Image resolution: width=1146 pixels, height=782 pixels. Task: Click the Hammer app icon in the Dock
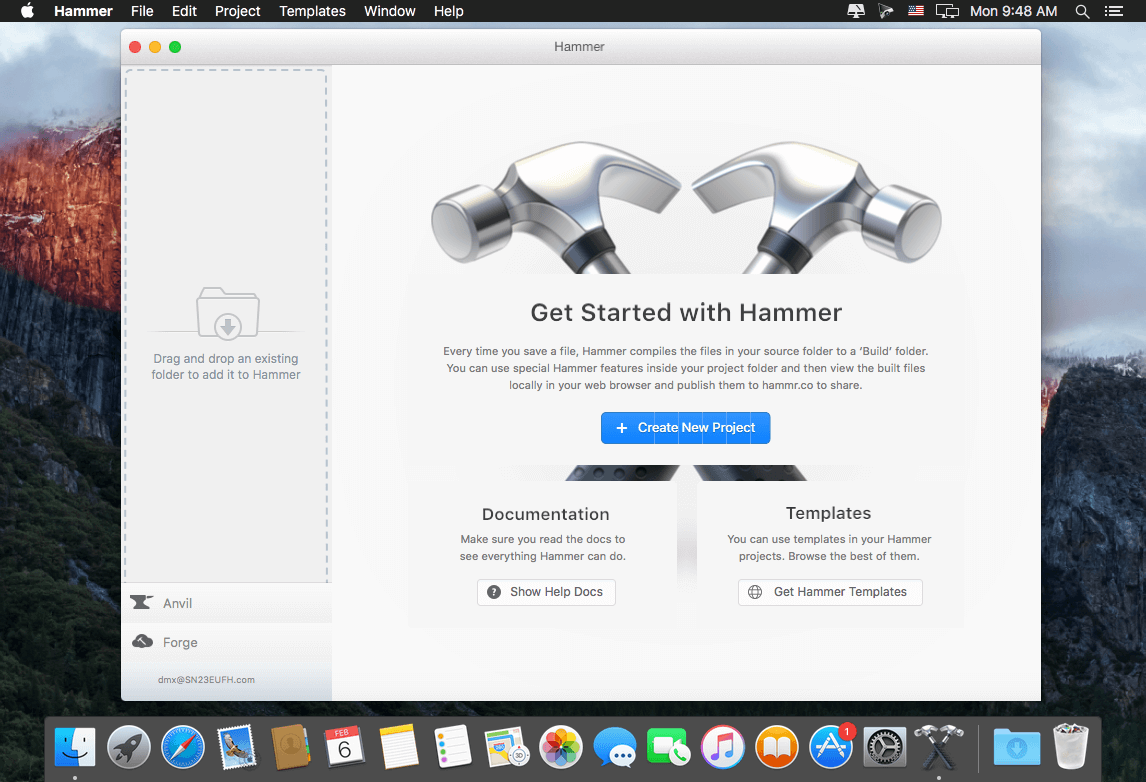[939, 747]
